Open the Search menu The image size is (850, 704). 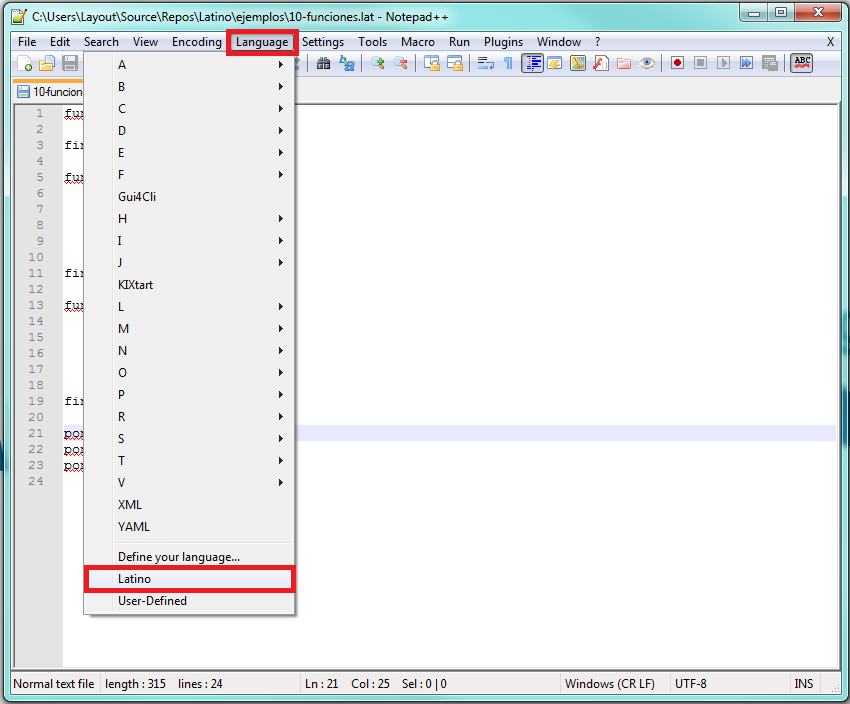point(101,42)
